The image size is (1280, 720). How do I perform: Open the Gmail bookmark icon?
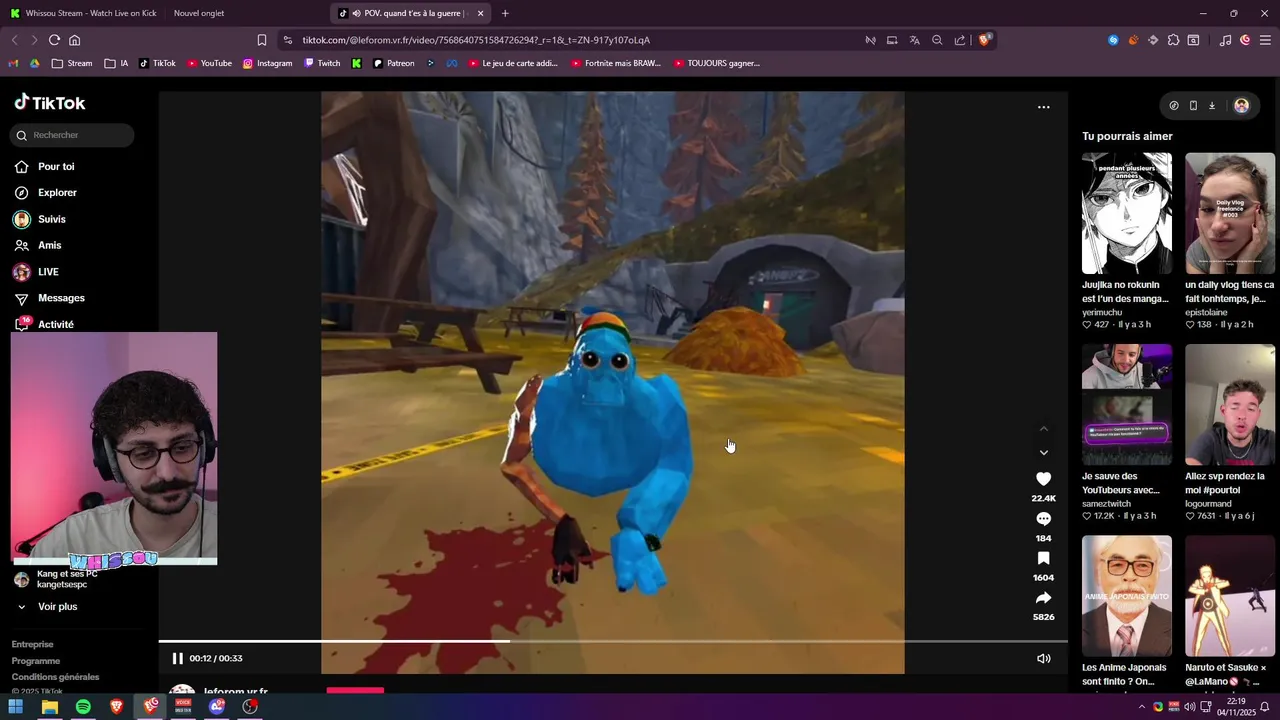13,63
